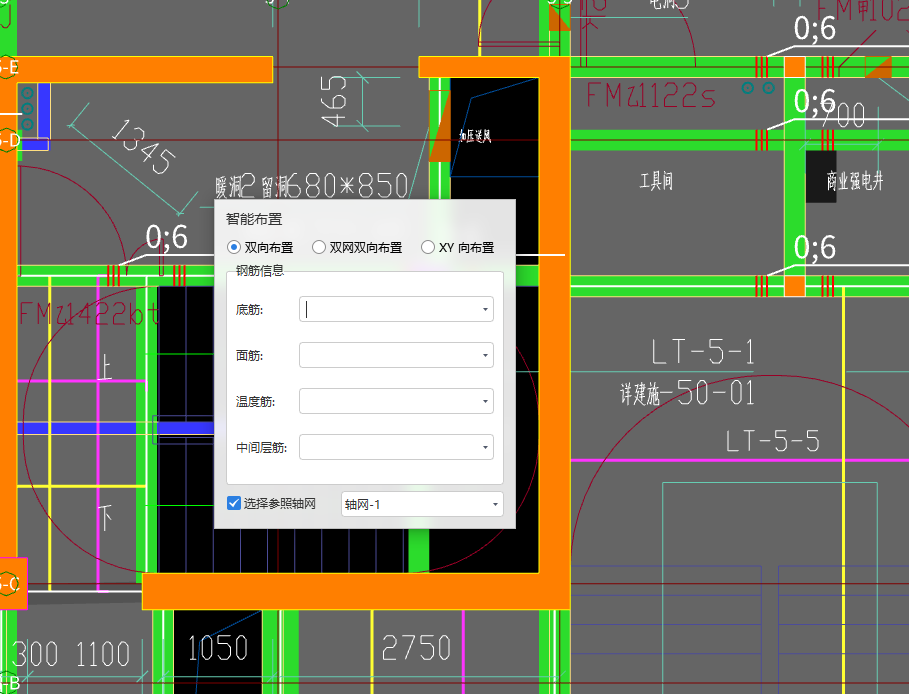Click the 下 stair direction label
The image size is (909, 694).
tap(105, 517)
